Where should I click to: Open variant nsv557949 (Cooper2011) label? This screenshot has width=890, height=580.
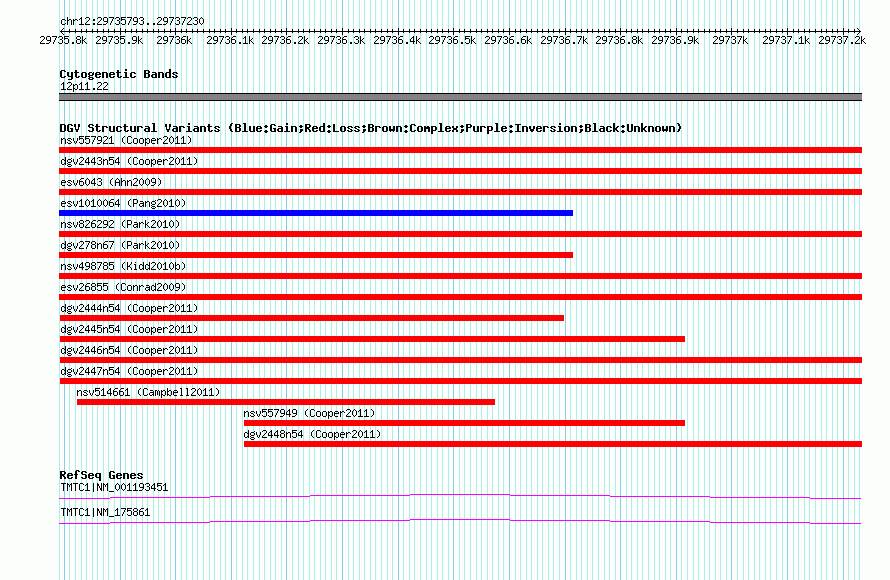click(309, 413)
